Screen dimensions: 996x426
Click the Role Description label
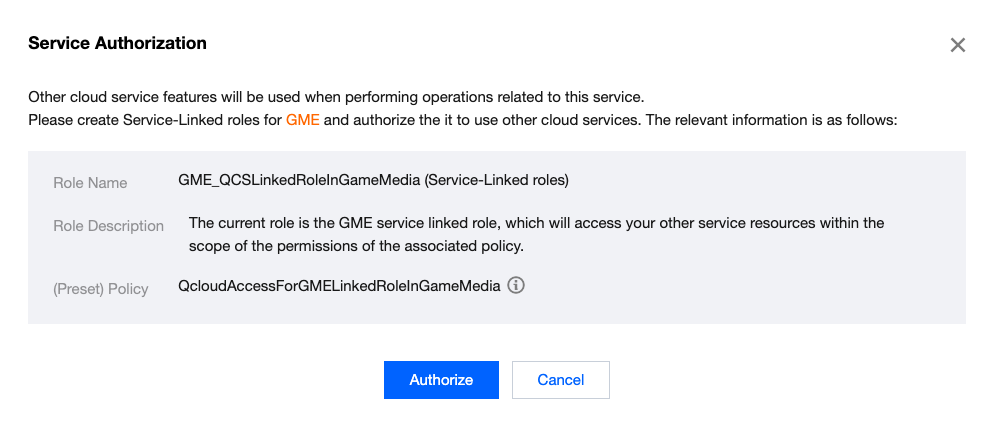point(108,226)
